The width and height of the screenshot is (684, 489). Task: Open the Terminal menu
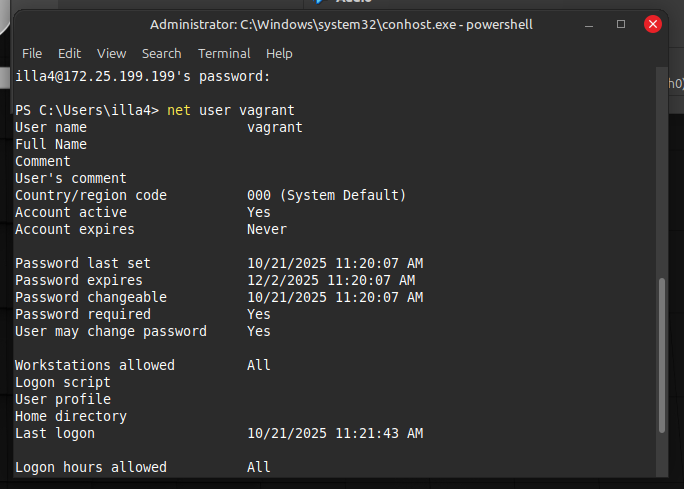[x=224, y=53]
